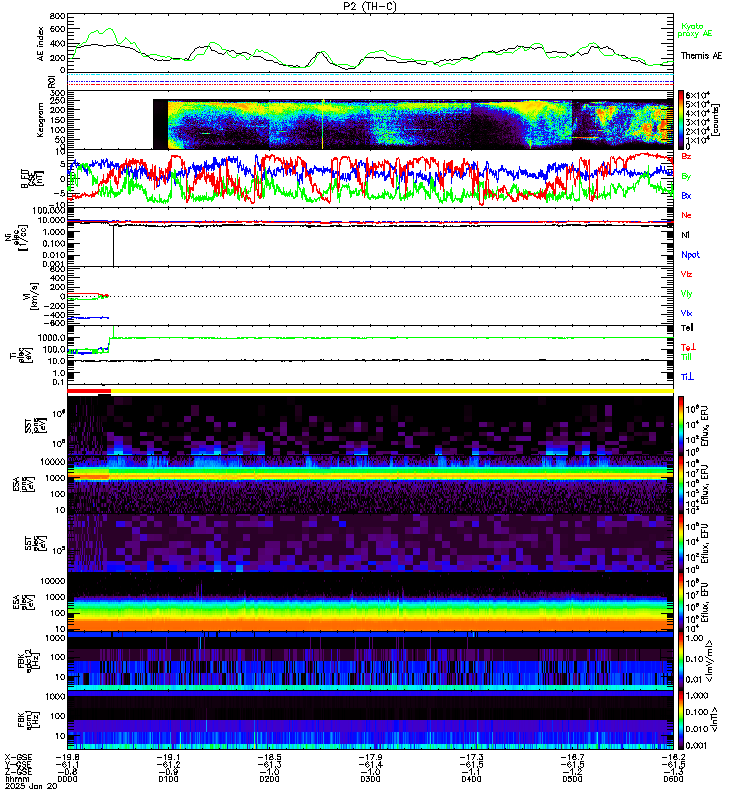Click the "ESA elec [eV]" axis label
Screen dimensions: 750x800
(23, 602)
